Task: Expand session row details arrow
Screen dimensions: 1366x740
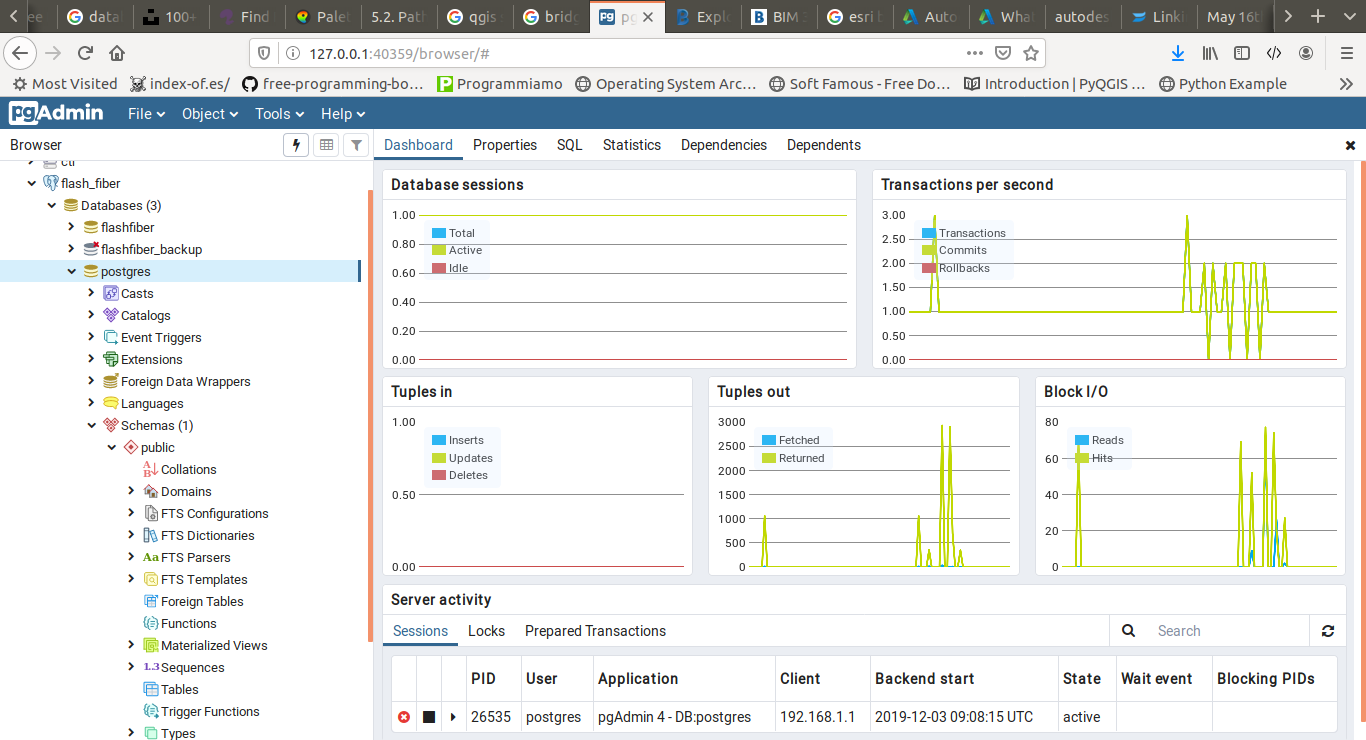Action: coord(453,717)
